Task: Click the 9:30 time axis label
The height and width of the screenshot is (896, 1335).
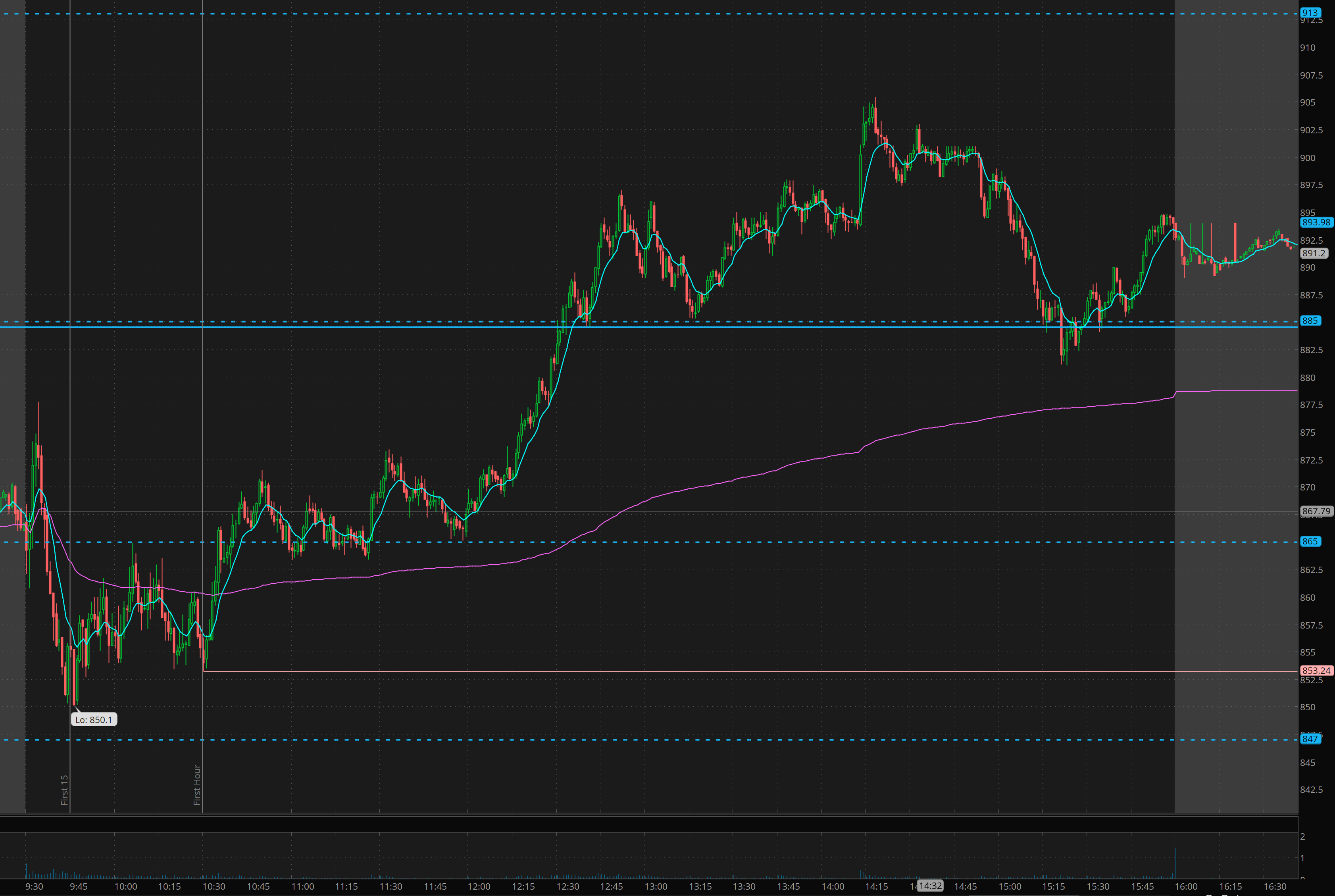Action: pos(34,886)
